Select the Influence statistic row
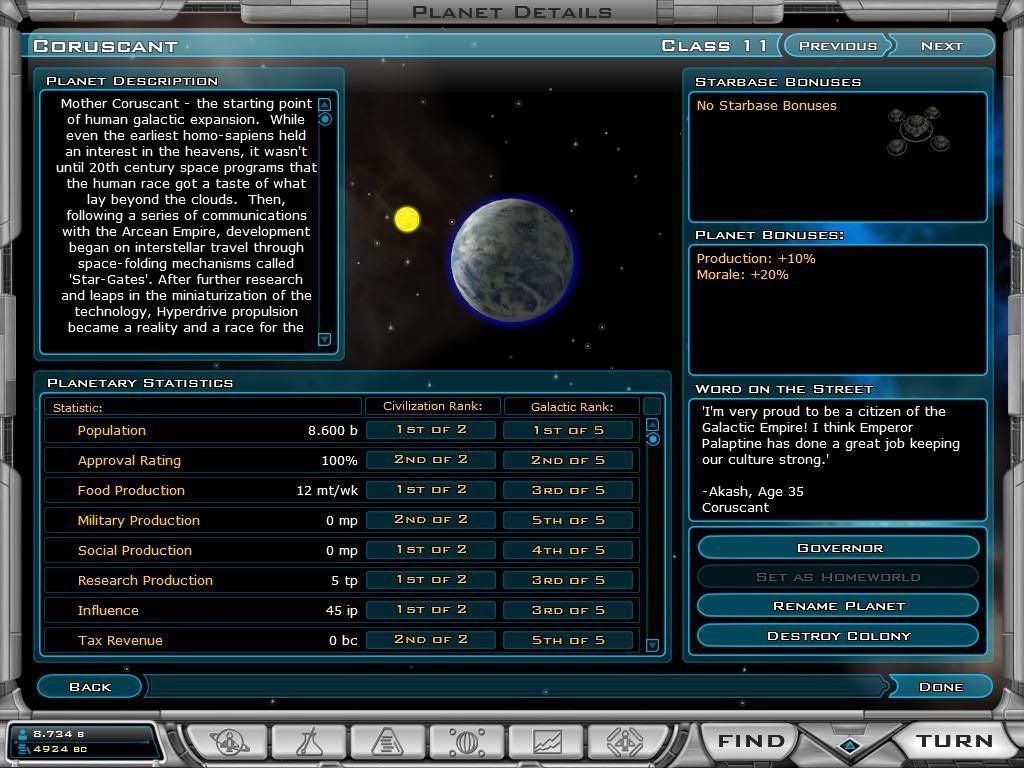 pos(341,611)
